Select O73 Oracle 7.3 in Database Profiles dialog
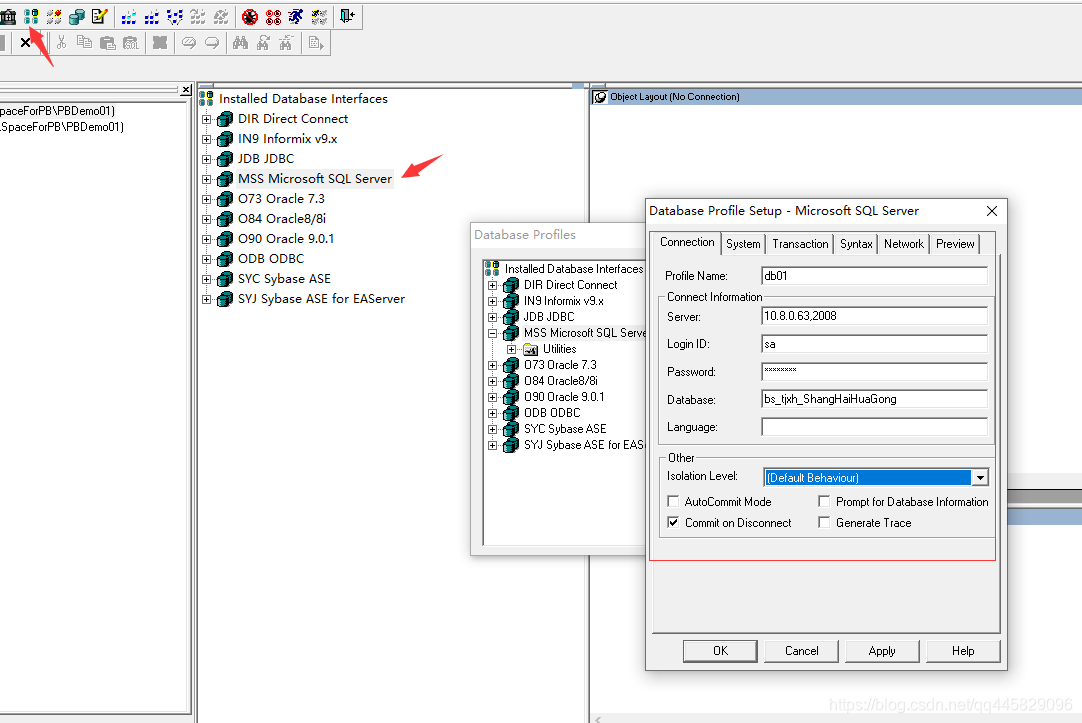The image size is (1082, 723). pyautogui.click(x=560, y=365)
